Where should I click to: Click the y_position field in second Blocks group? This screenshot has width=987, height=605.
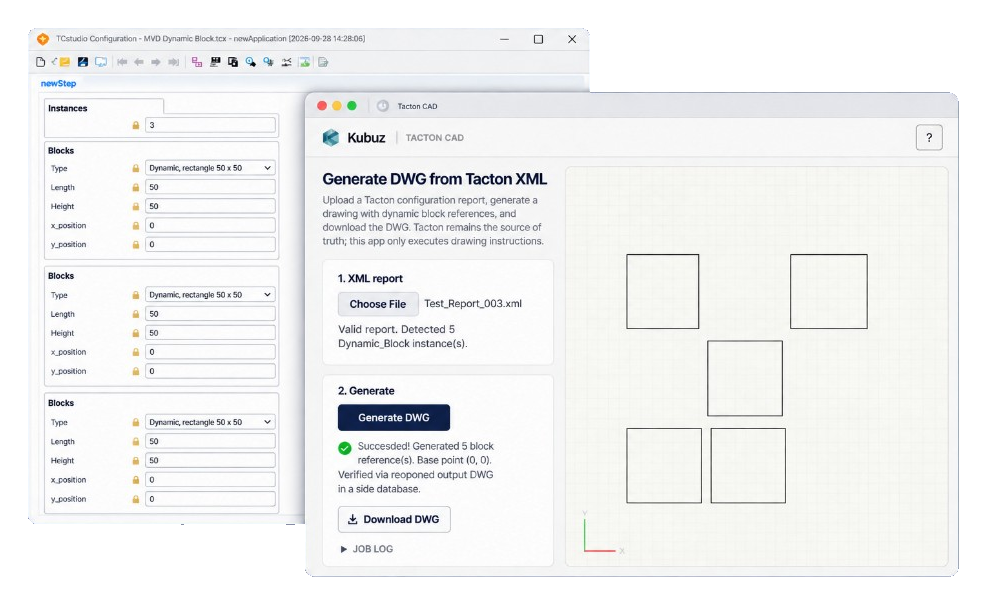pos(210,371)
